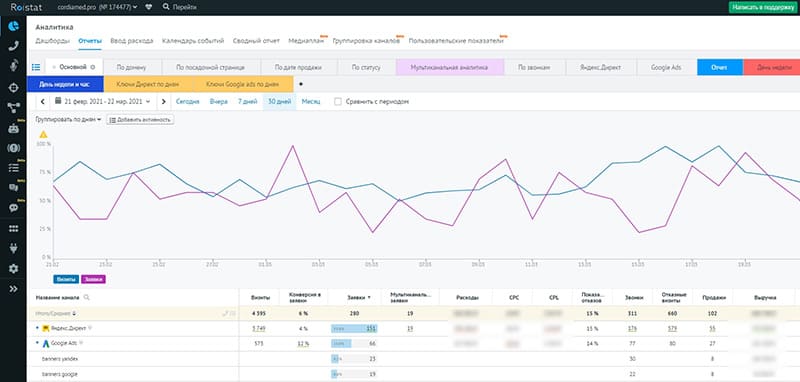
Task: Click the Перейти search field
Action: pyautogui.click(x=185, y=7)
